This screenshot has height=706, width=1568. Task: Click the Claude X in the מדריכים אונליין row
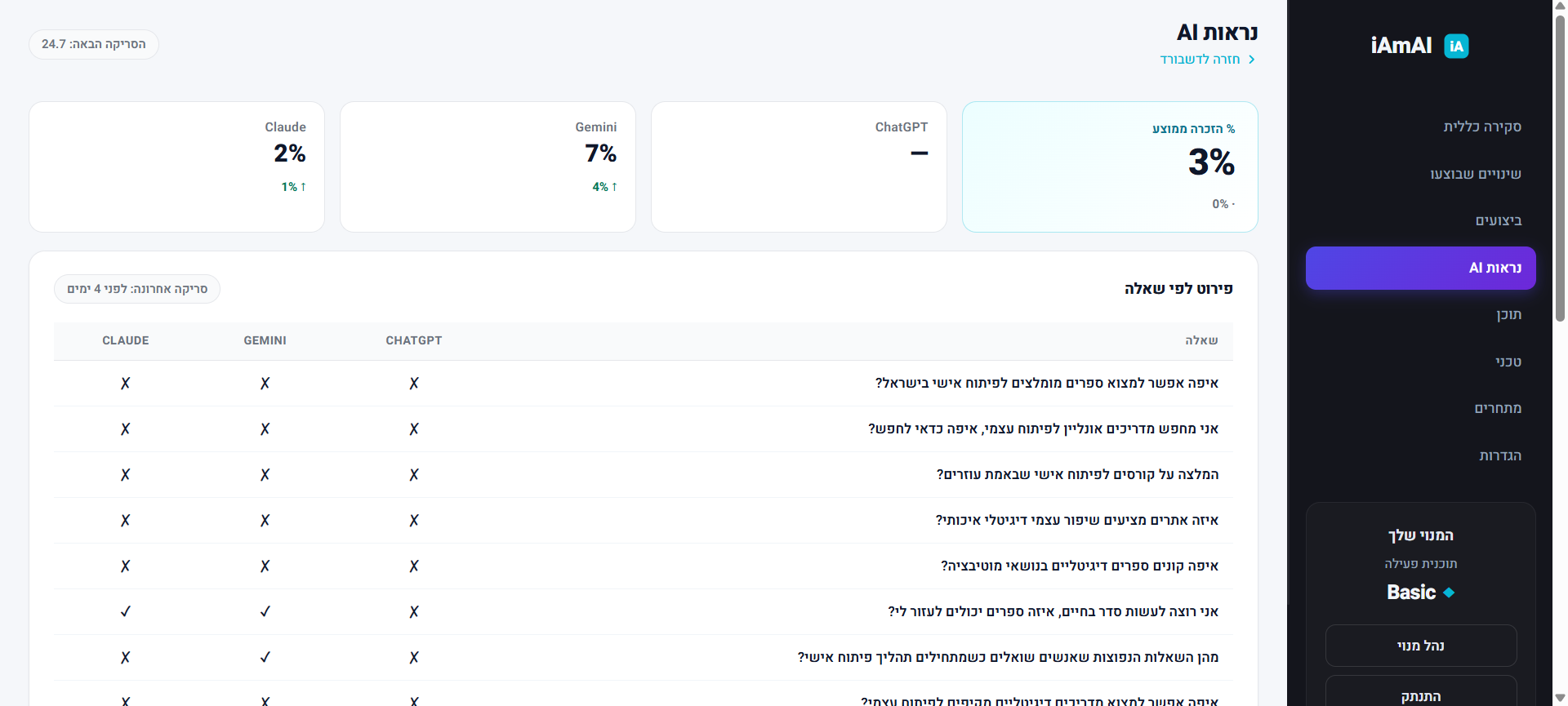pos(126,428)
